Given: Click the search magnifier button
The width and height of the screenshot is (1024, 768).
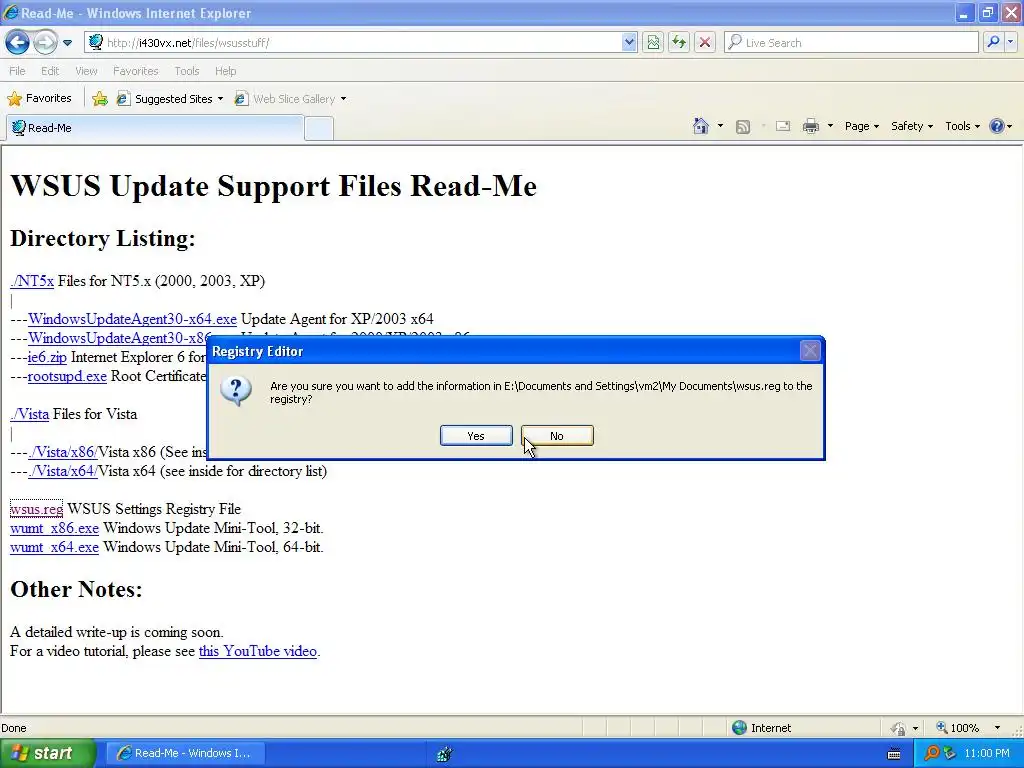Looking at the screenshot, I should pos(993,42).
